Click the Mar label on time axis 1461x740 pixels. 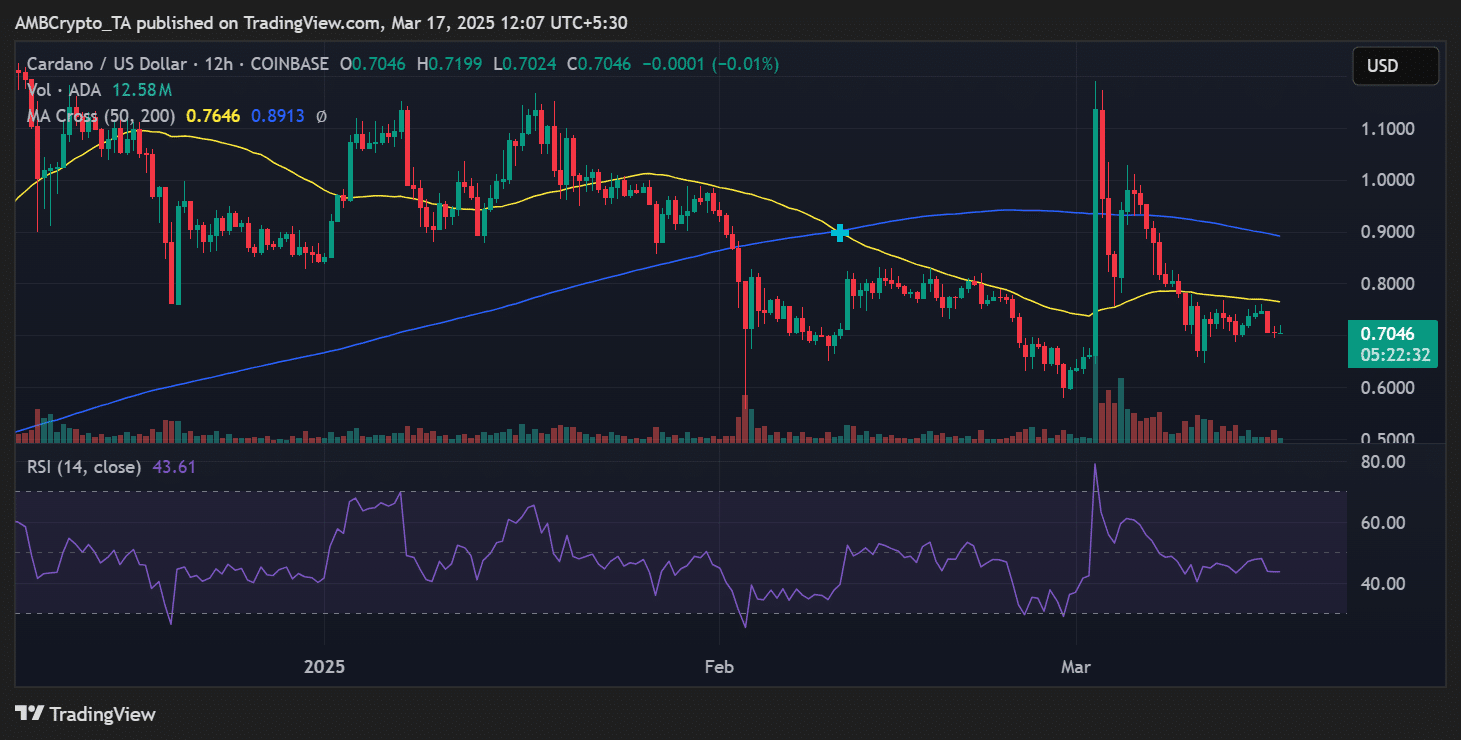click(x=1078, y=666)
